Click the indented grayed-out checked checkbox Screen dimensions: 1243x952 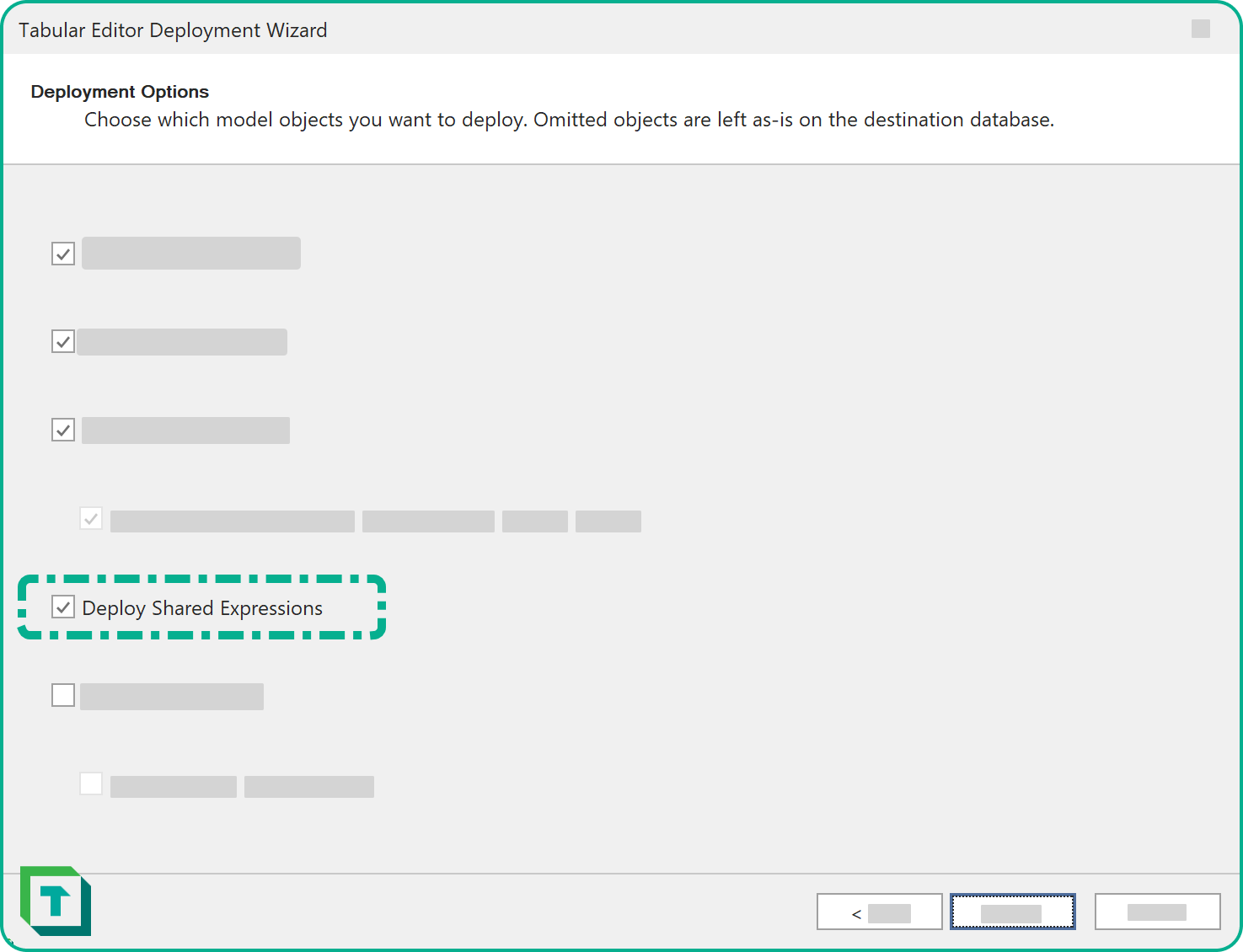pyautogui.click(x=91, y=519)
